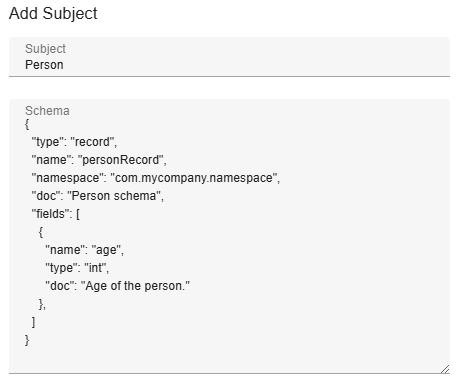Place cursor on the personRecord name line
Screen dimensions: 461x389
pos(99,160)
